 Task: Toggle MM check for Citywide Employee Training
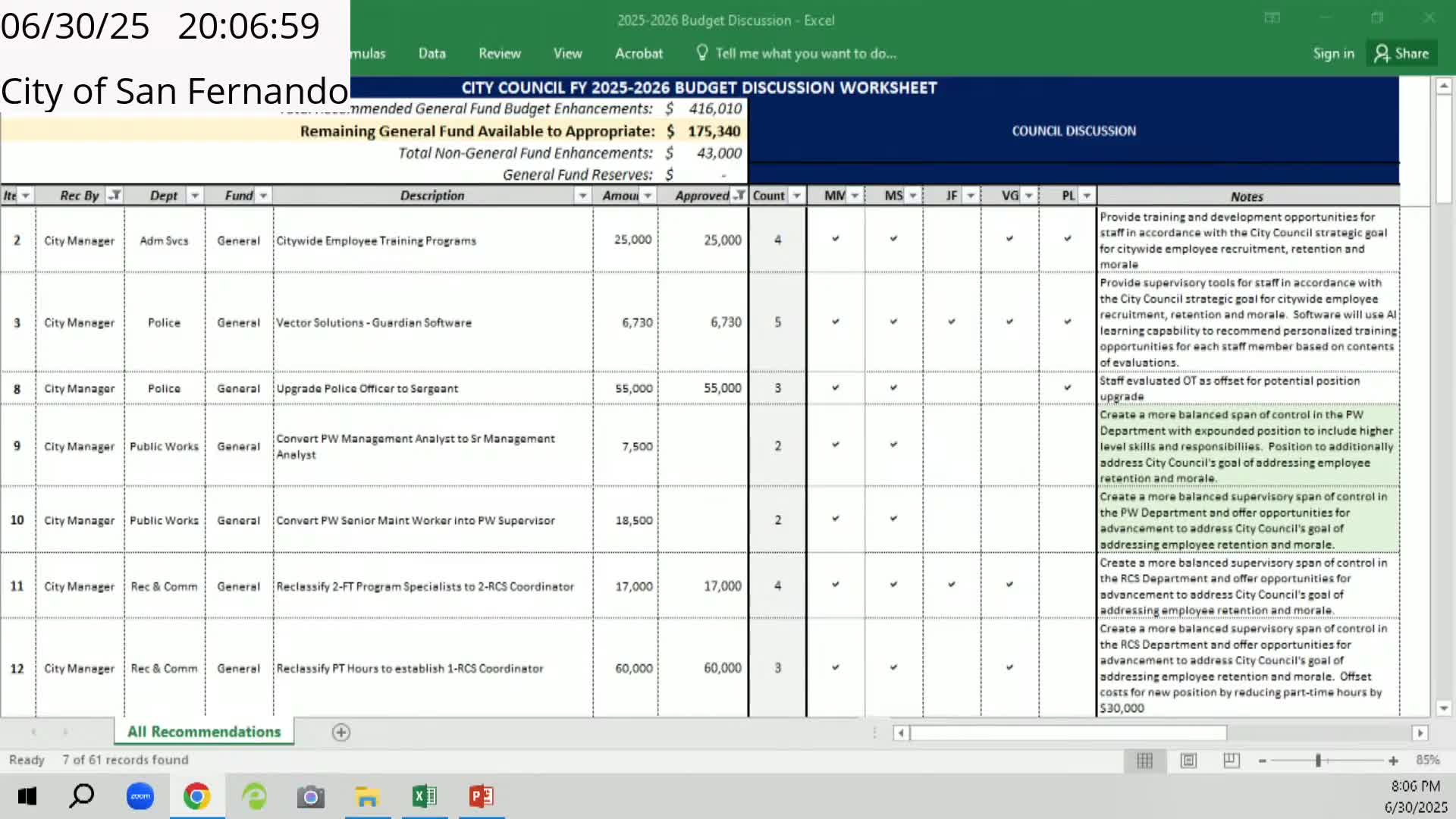point(836,239)
